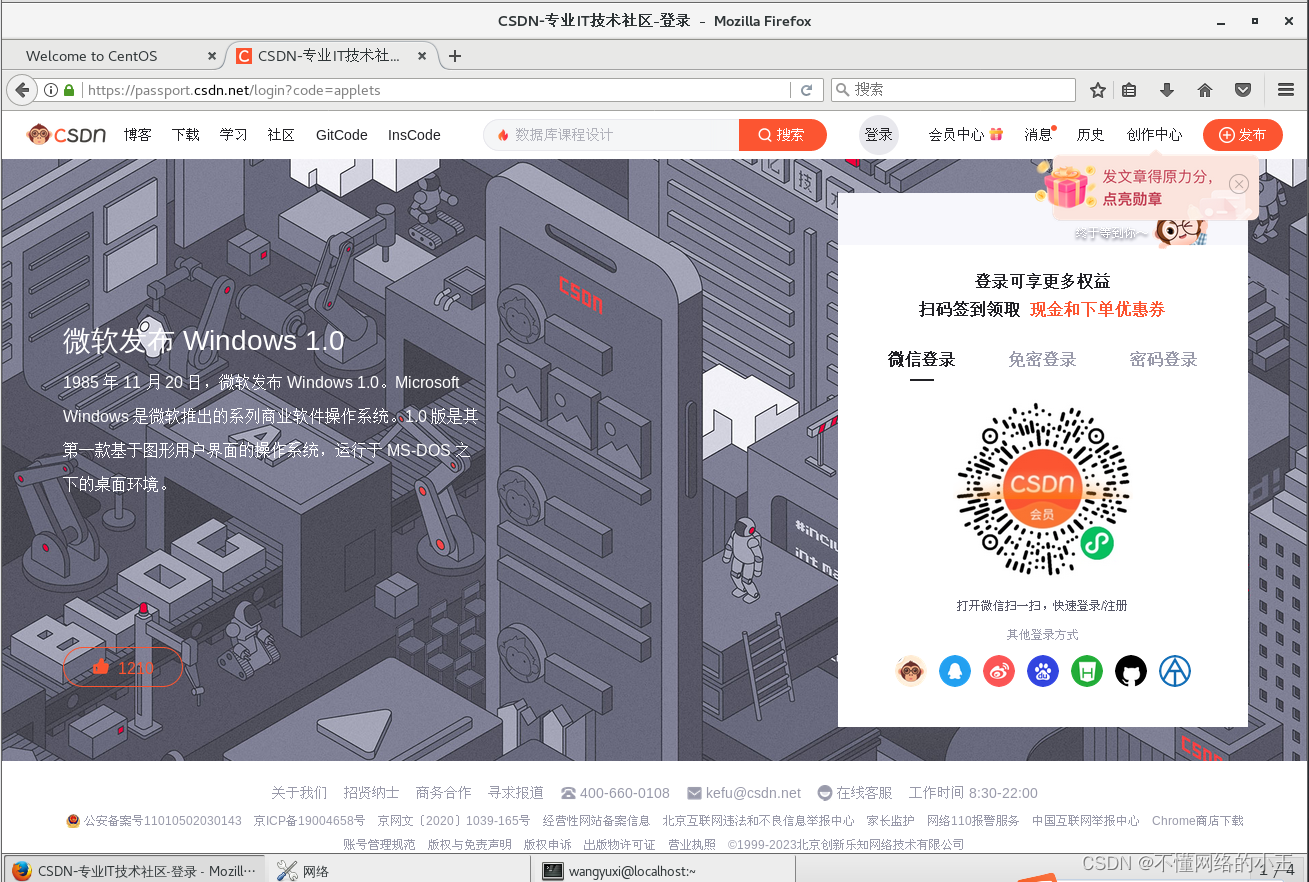Dismiss the 发文章得原力分 promo popup
Screen dimensions: 1309x882
1239,184
